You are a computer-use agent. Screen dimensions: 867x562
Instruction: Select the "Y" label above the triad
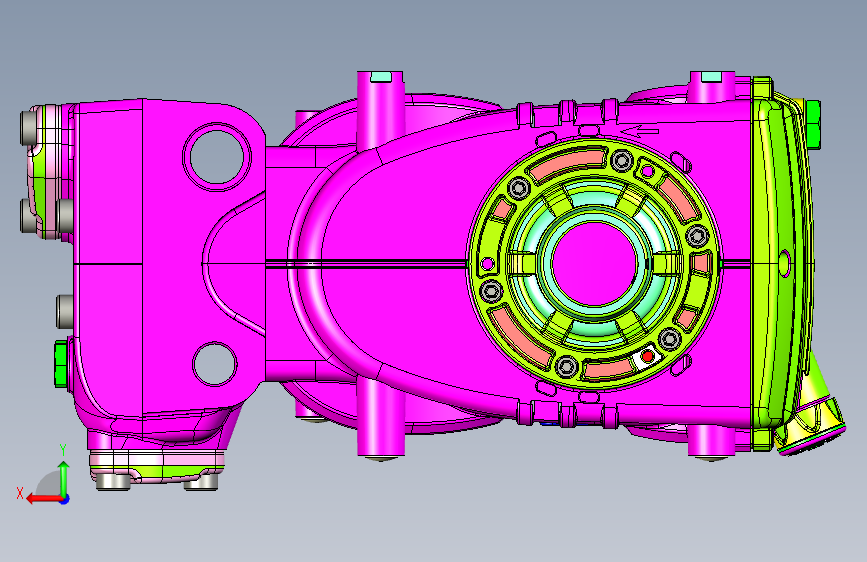(63, 450)
